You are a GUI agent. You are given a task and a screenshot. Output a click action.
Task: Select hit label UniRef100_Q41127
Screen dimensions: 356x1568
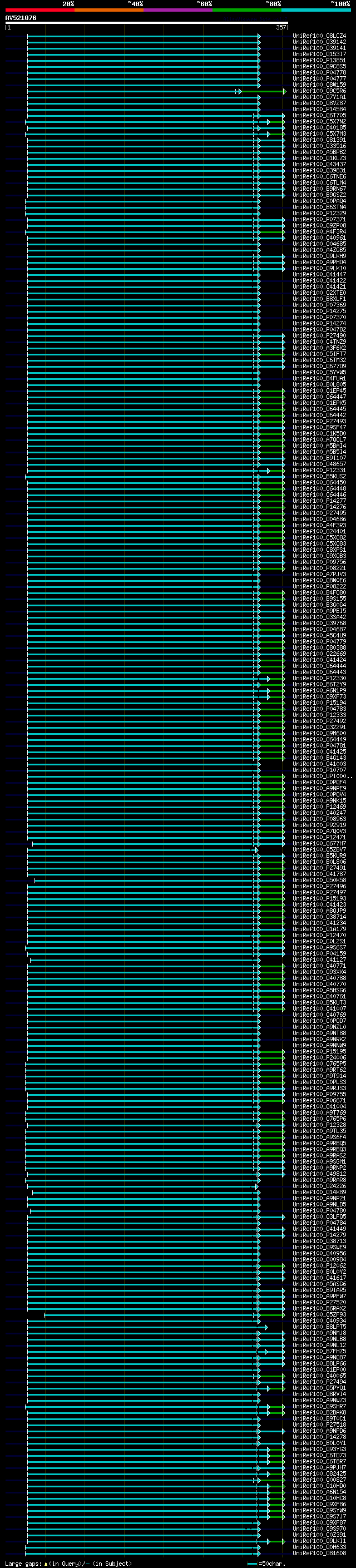click(319, 961)
